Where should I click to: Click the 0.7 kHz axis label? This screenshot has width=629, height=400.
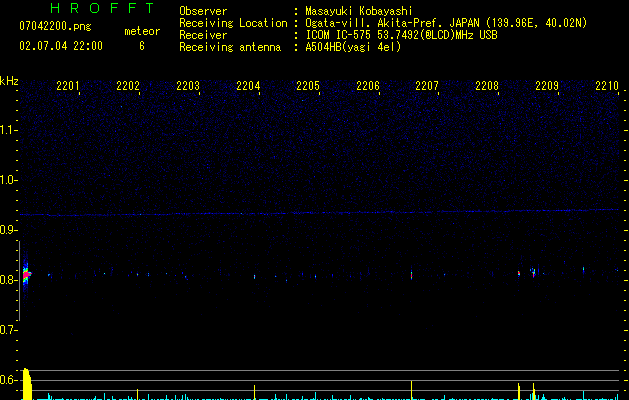[x=8, y=330]
